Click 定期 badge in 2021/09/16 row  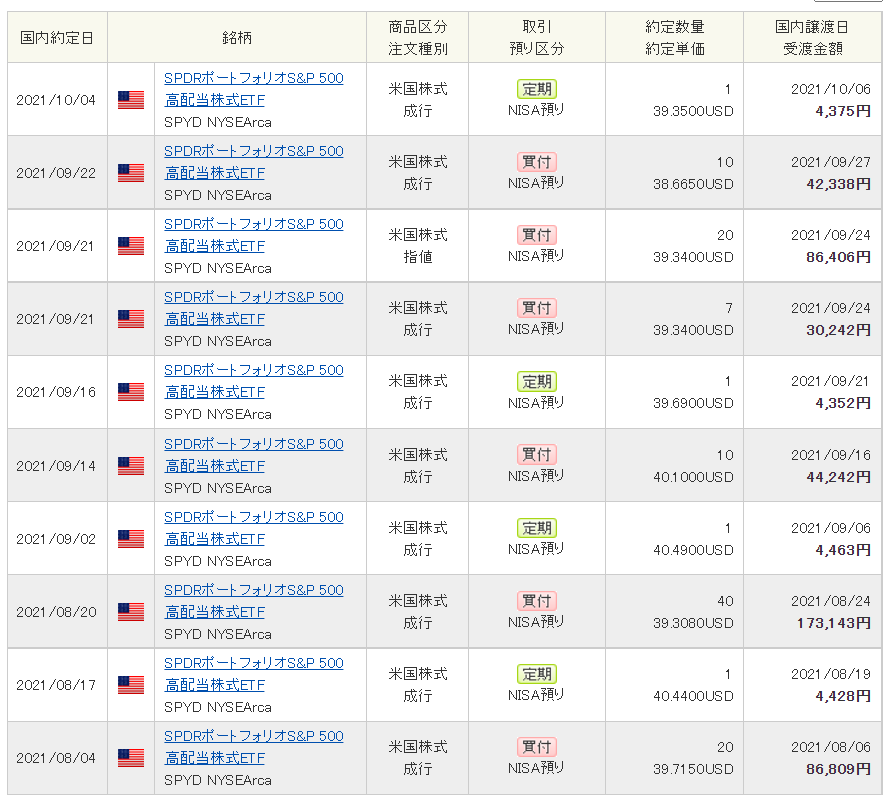536,382
